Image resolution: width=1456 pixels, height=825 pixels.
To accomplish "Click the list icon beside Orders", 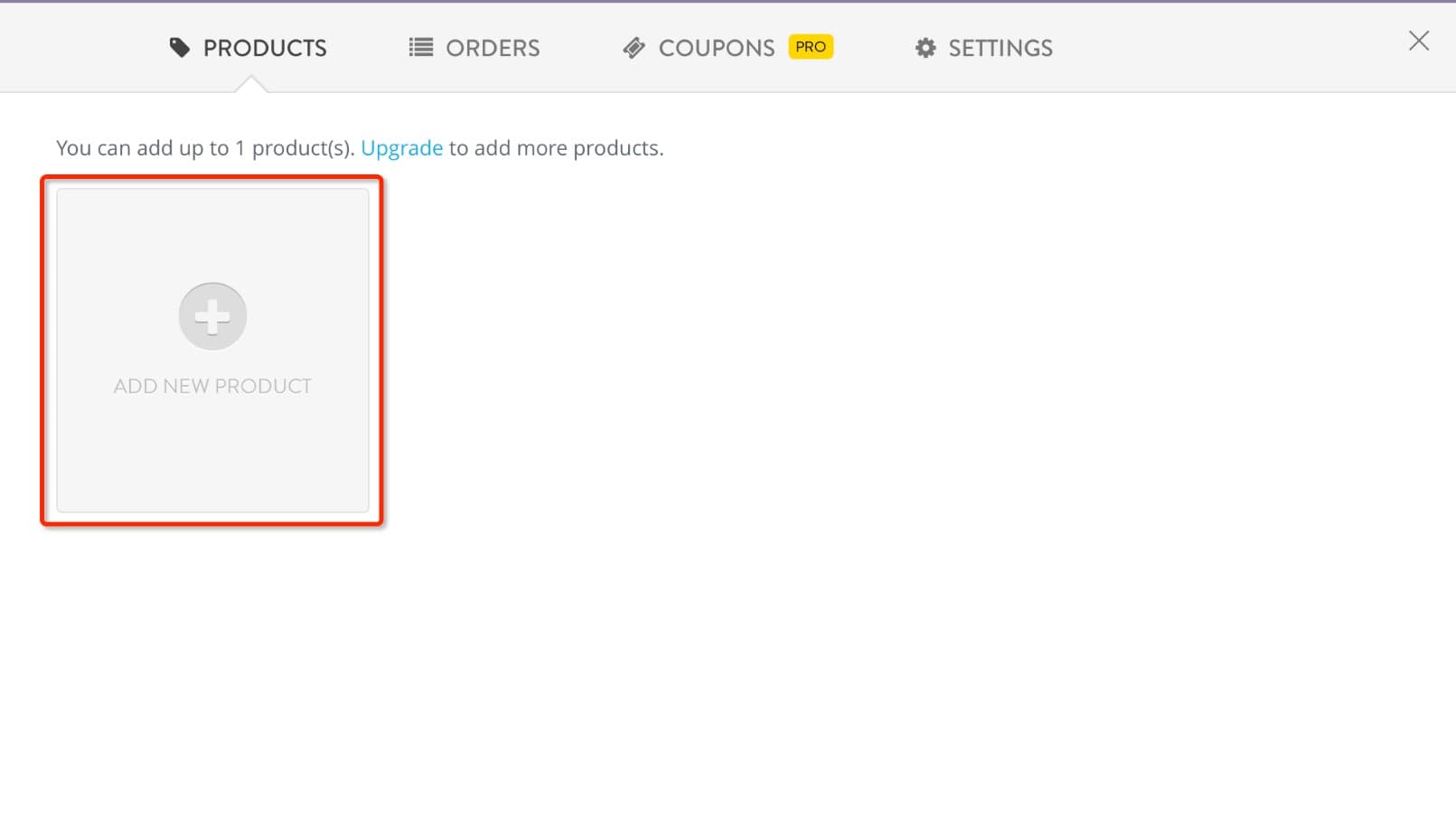I will coord(420,47).
